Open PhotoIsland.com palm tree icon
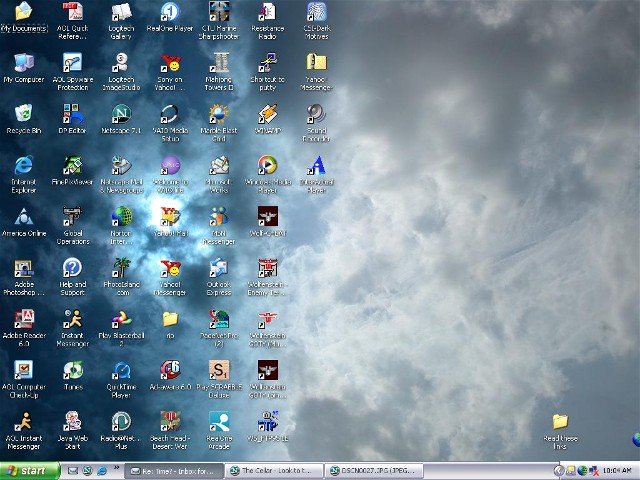The image size is (640, 480). click(x=121, y=268)
